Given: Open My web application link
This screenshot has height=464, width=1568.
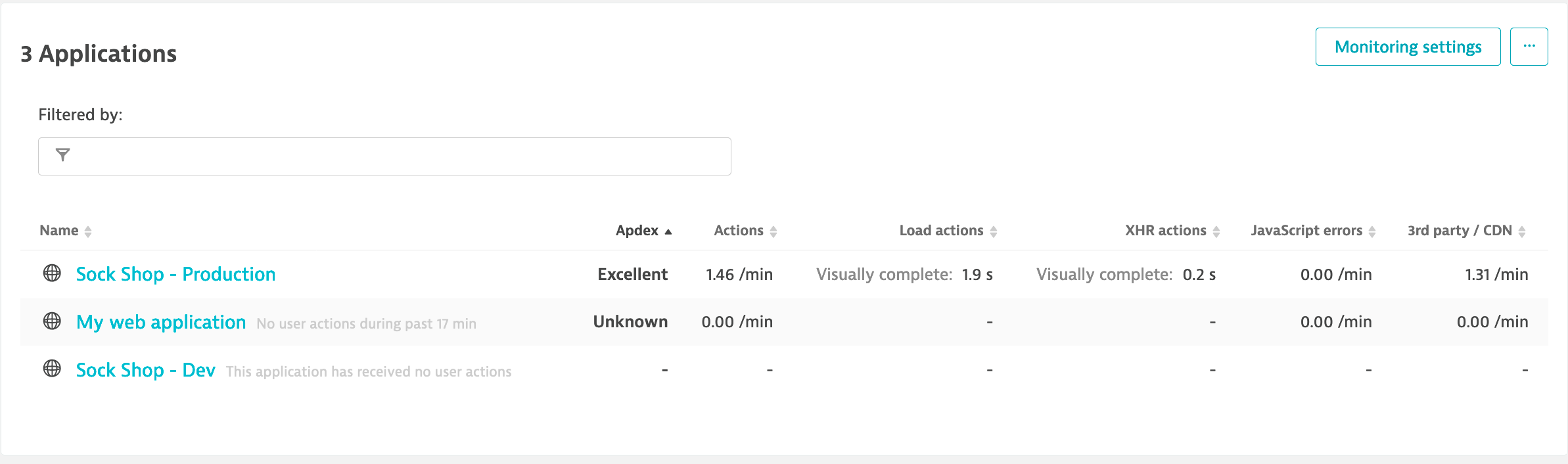Looking at the screenshot, I should [161, 322].
